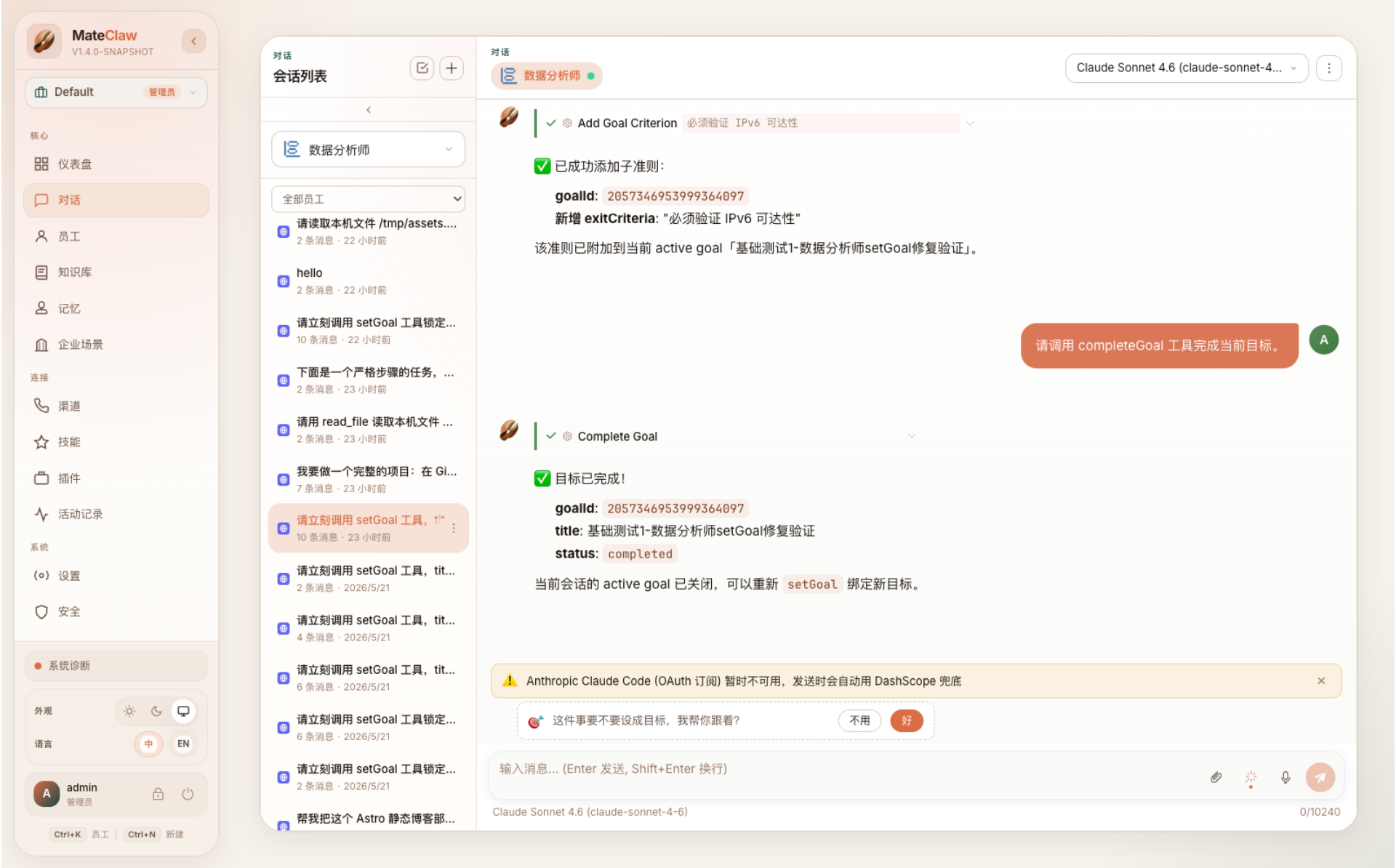Open the Claude Sonnet 4.6 model selector
The height and width of the screenshot is (868, 1396).
click(x=1187, y=68)
